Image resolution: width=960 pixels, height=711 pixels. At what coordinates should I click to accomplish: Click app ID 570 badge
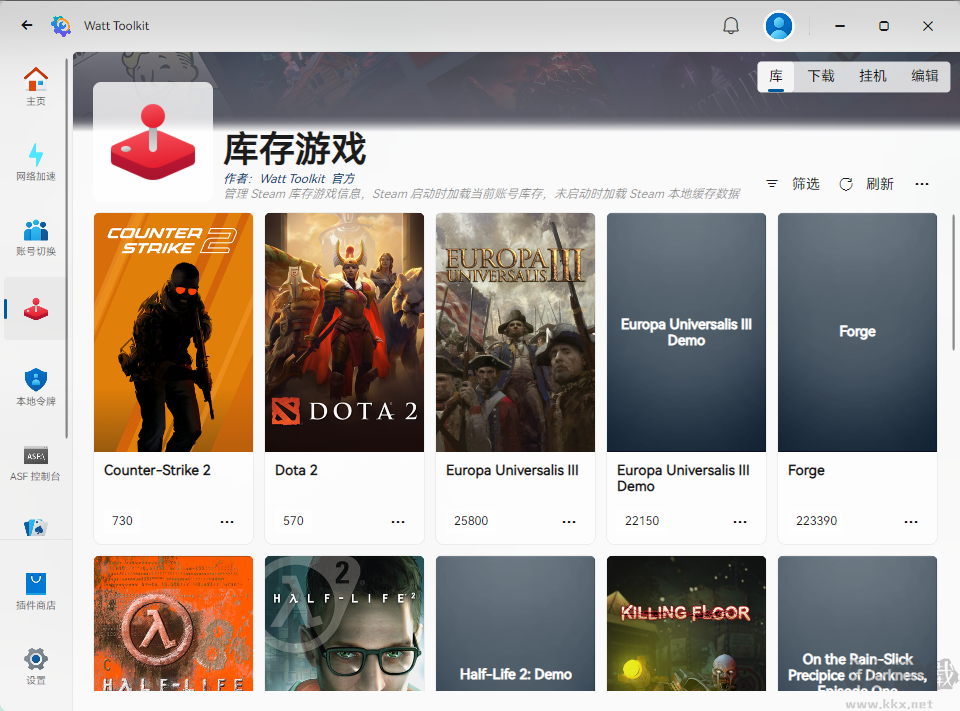(293, 521)
